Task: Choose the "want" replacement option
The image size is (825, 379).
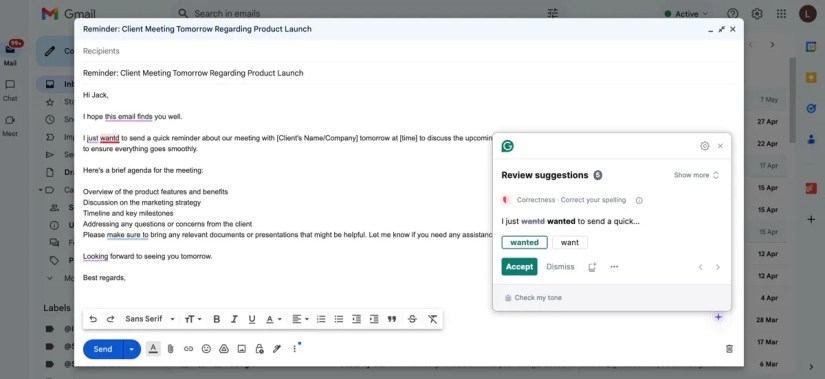Action: click(x=570, y=243)
